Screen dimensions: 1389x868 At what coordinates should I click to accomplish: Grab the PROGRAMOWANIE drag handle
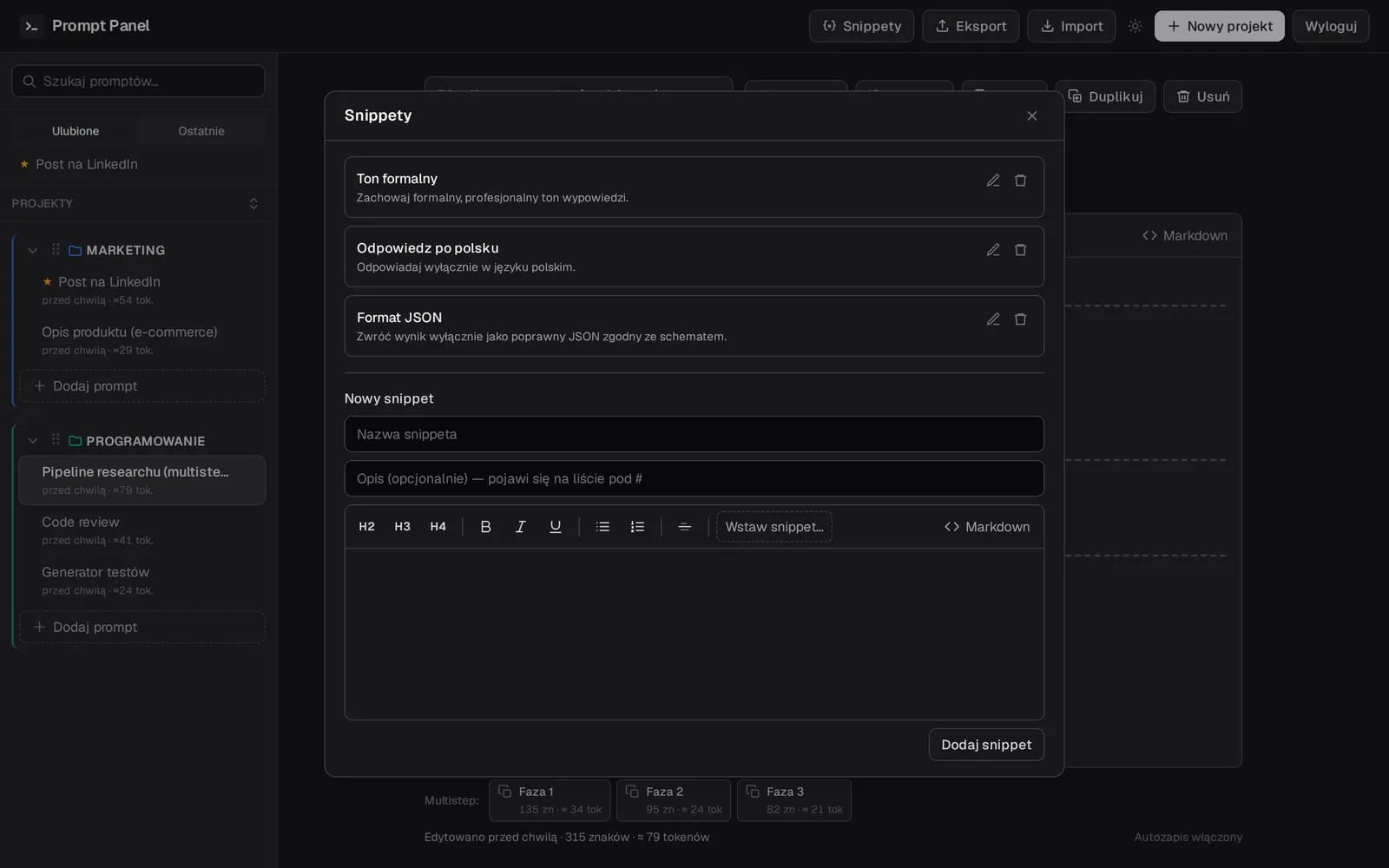tap(56, 440)
